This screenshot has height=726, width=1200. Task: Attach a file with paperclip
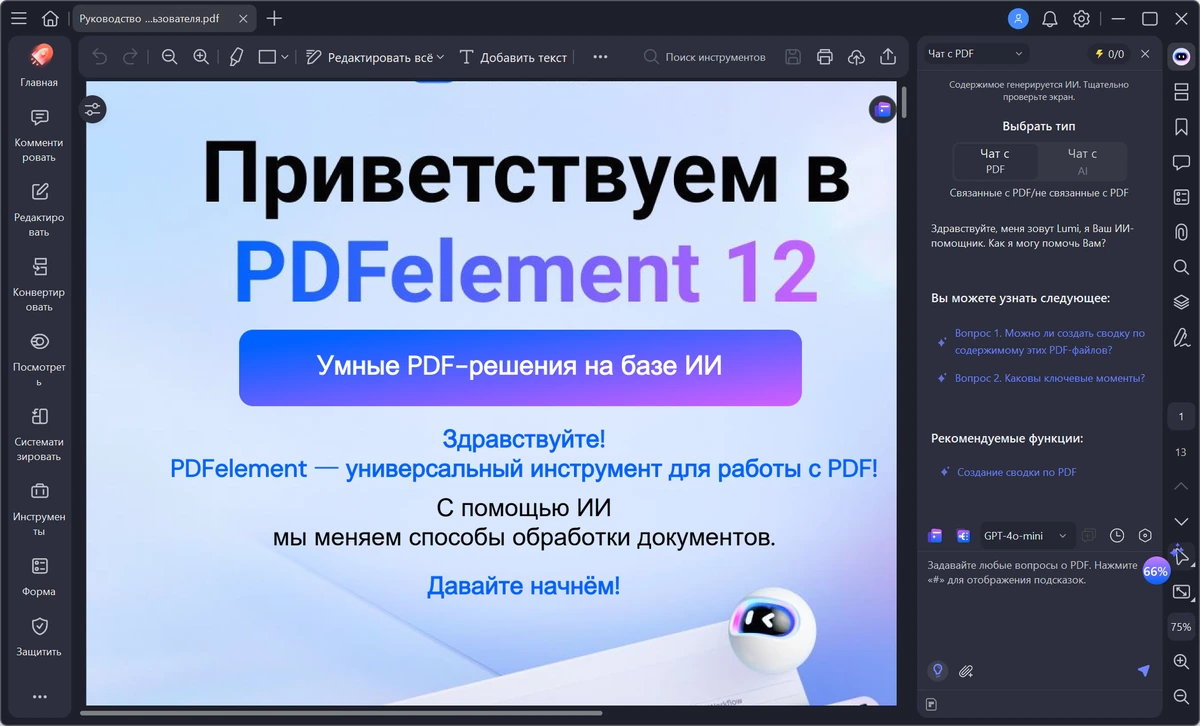click(x=966, y=671)
